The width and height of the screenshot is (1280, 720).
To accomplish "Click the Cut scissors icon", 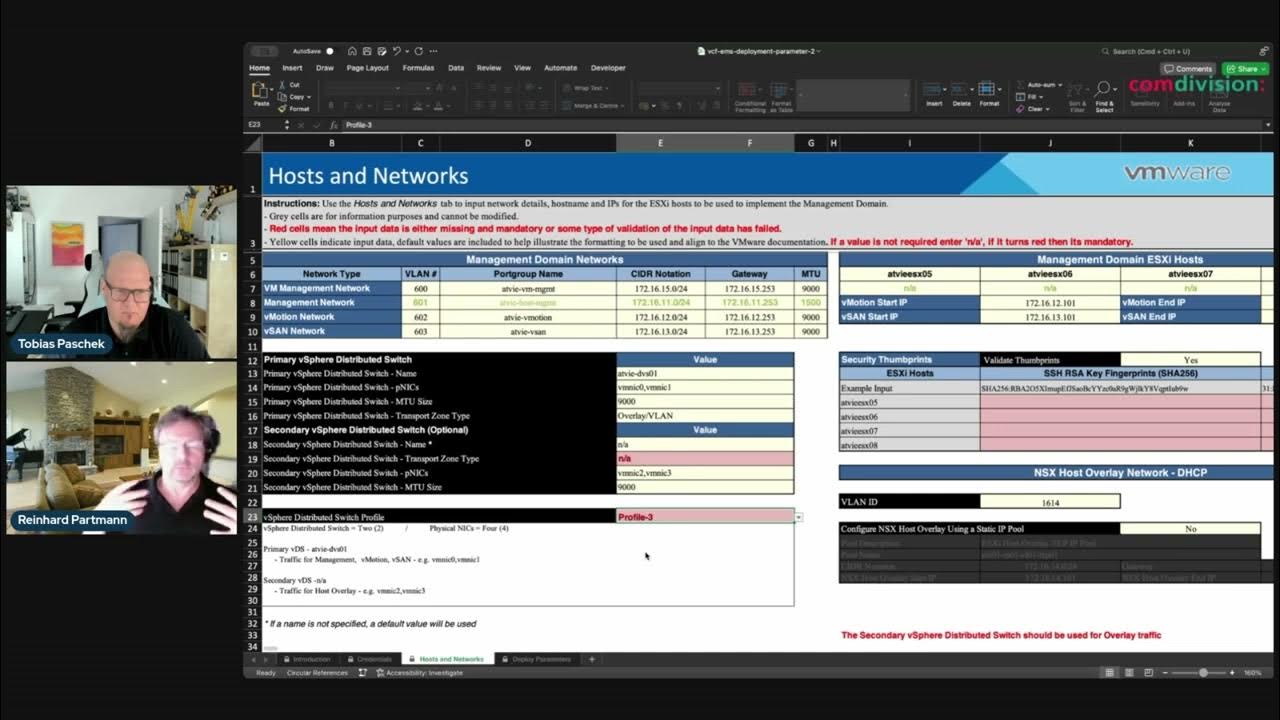I will click(x=283, y=85).
